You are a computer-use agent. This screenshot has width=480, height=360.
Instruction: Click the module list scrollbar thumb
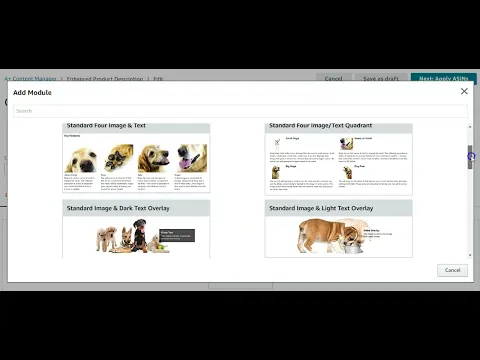pyautogui.click(x=470, y=157)
